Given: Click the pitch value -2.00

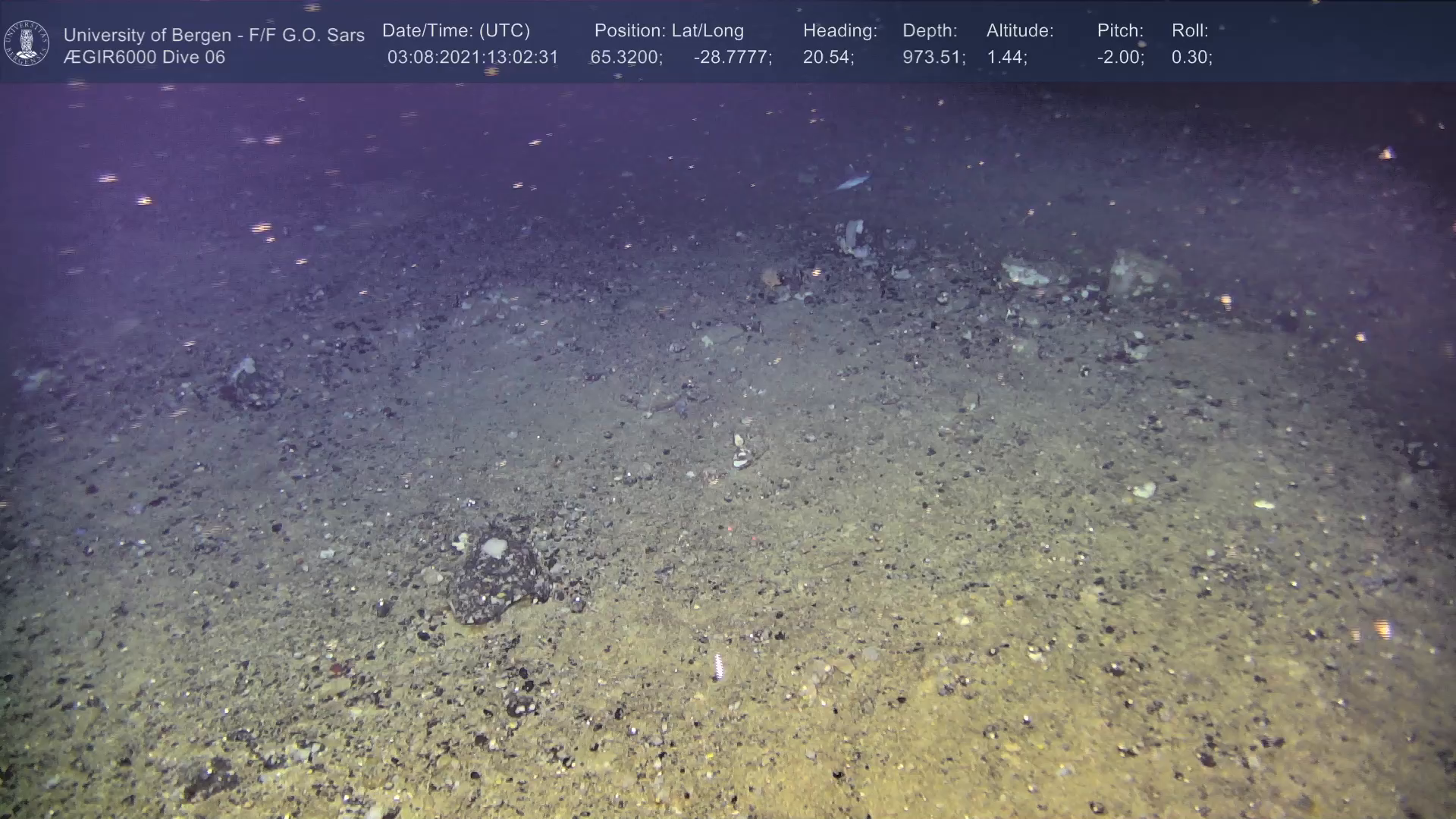Looking at the screenshot, I should point(1120,58).
